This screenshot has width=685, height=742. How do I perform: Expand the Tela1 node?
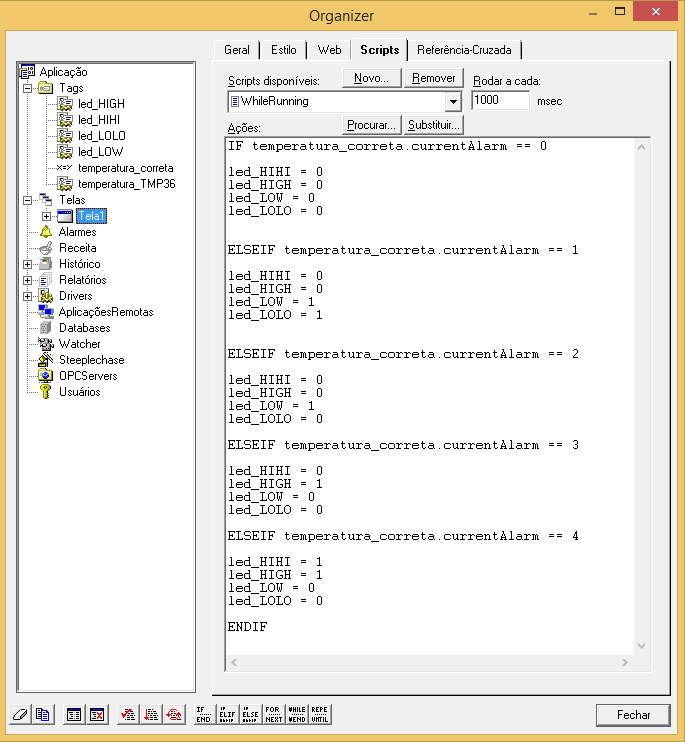click(46, 216)
